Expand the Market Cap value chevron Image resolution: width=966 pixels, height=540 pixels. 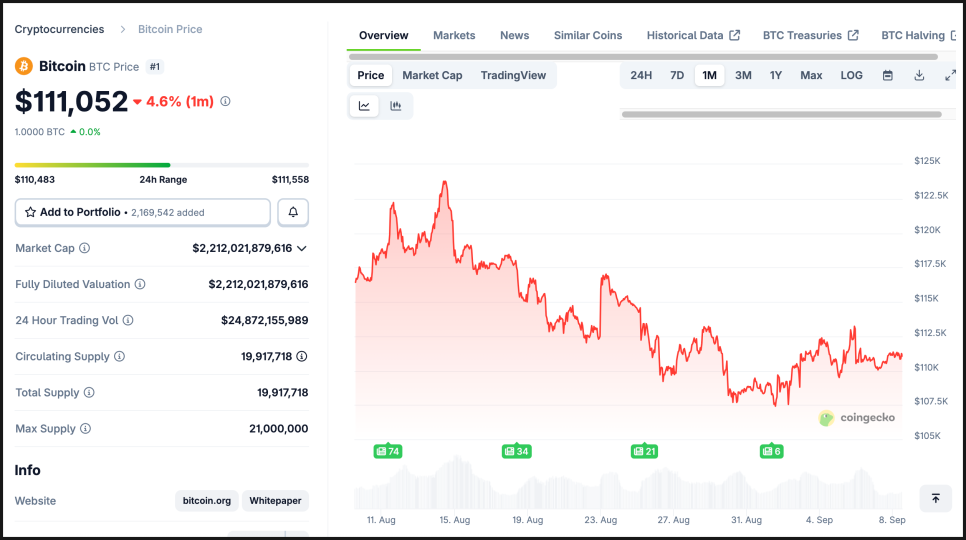point(302,249)
